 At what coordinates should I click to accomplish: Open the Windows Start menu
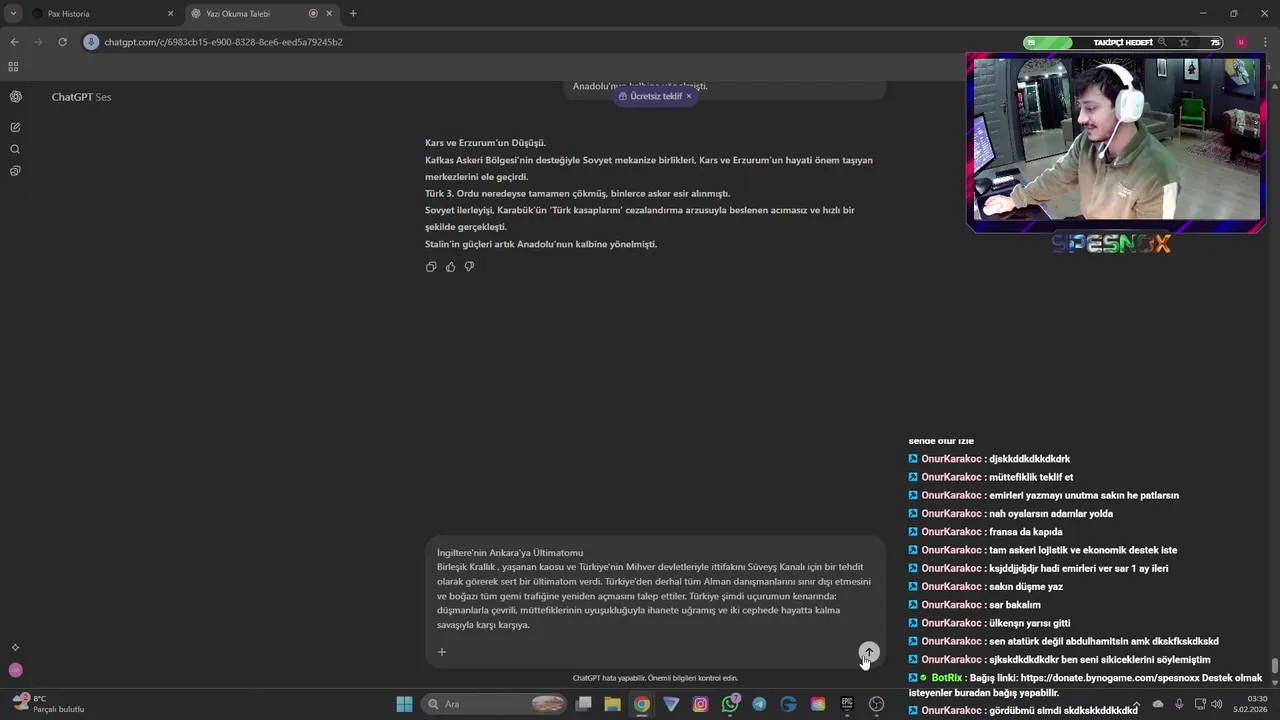click(404, 704)
